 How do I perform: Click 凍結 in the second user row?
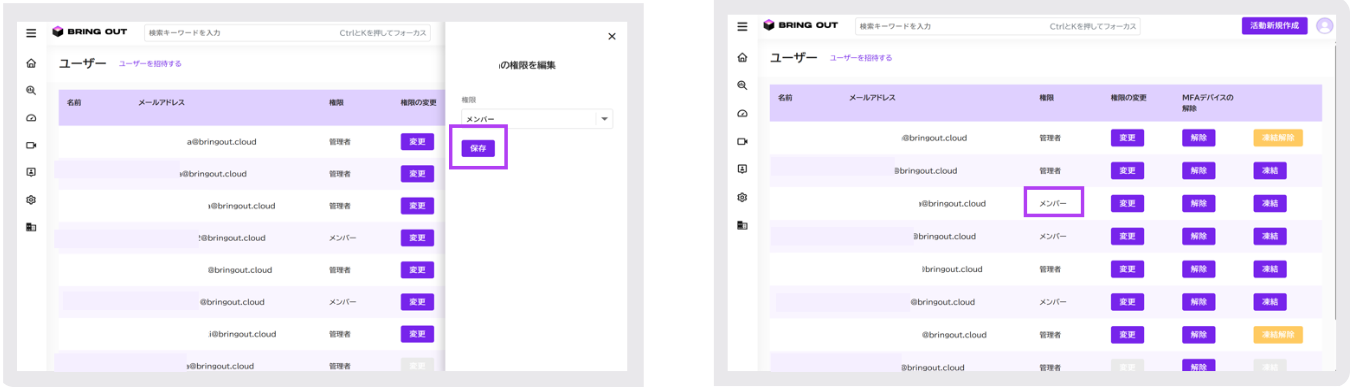point(1270,171)
